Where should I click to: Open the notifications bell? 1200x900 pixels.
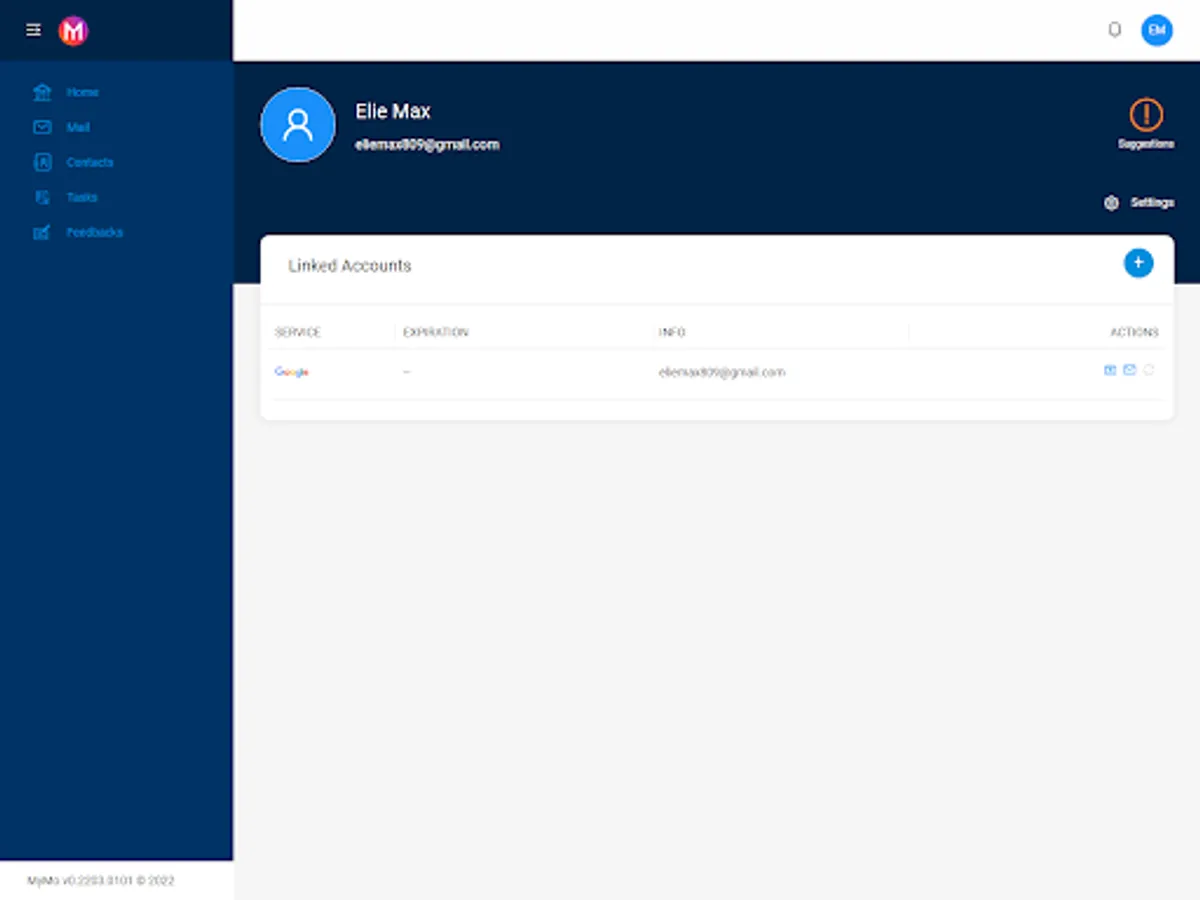(1115, 30)
